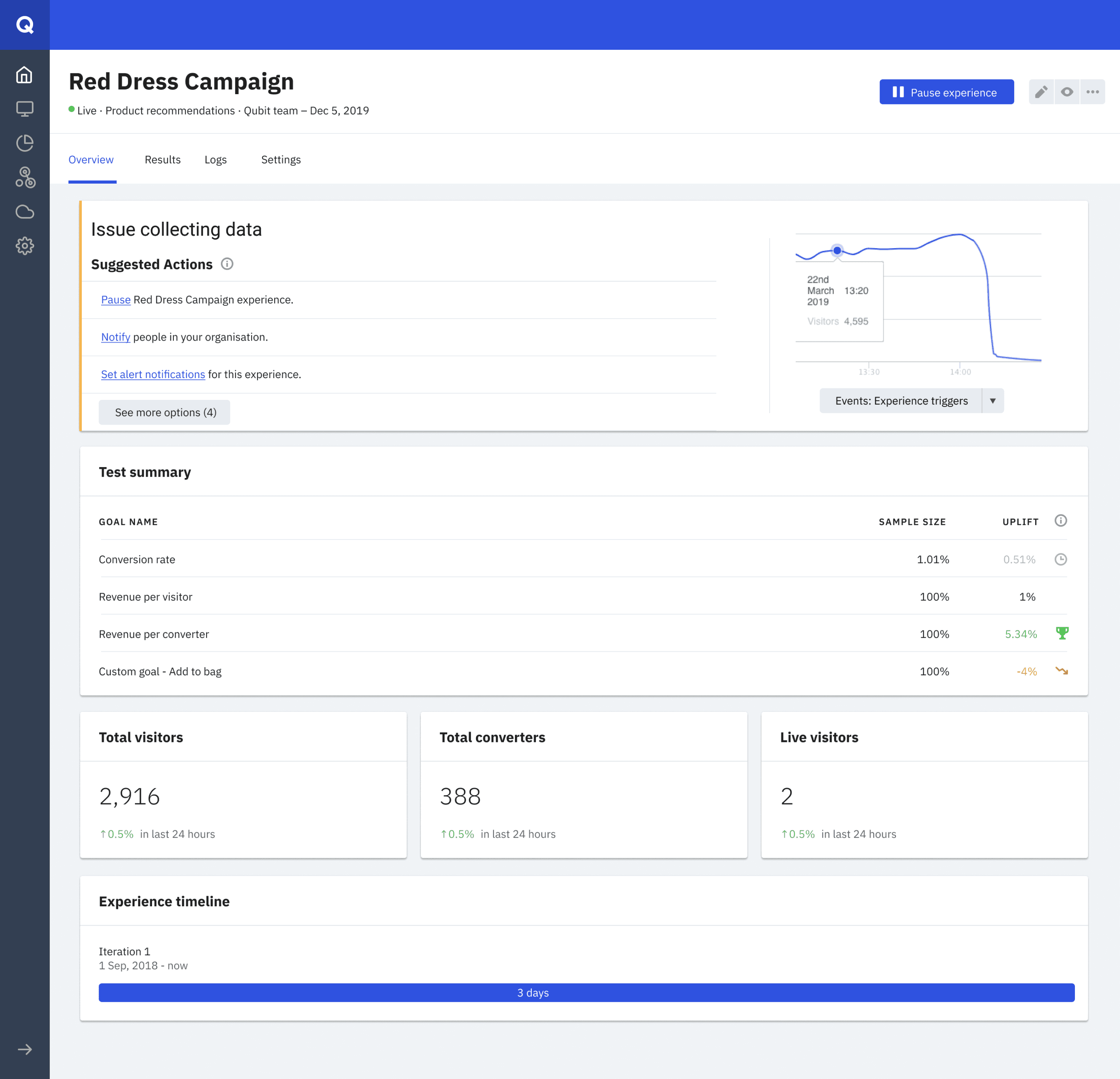This screenshot has height=1079, width=1120.
Task: Click the info icon next to Uplift
Action: (x=1061, y=520)
